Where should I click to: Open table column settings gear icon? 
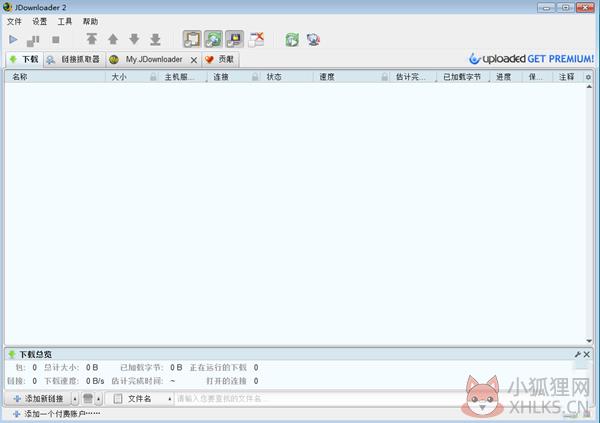pos(588,77)
